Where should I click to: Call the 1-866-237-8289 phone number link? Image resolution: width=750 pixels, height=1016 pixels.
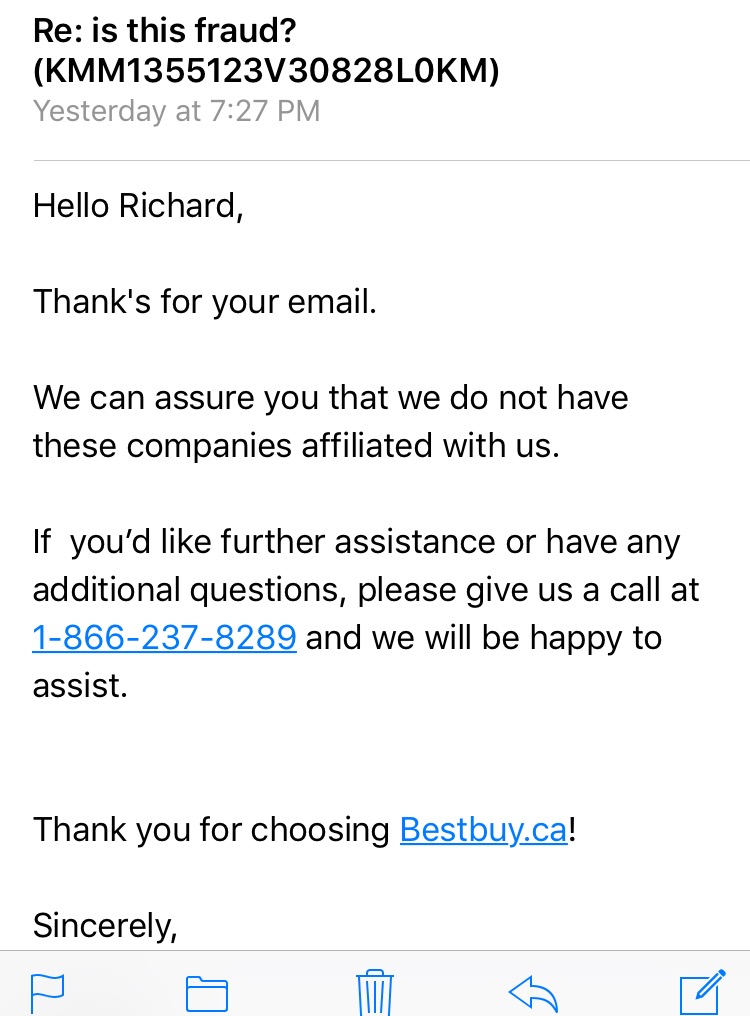pyautogui.click(x=165, y=638)
